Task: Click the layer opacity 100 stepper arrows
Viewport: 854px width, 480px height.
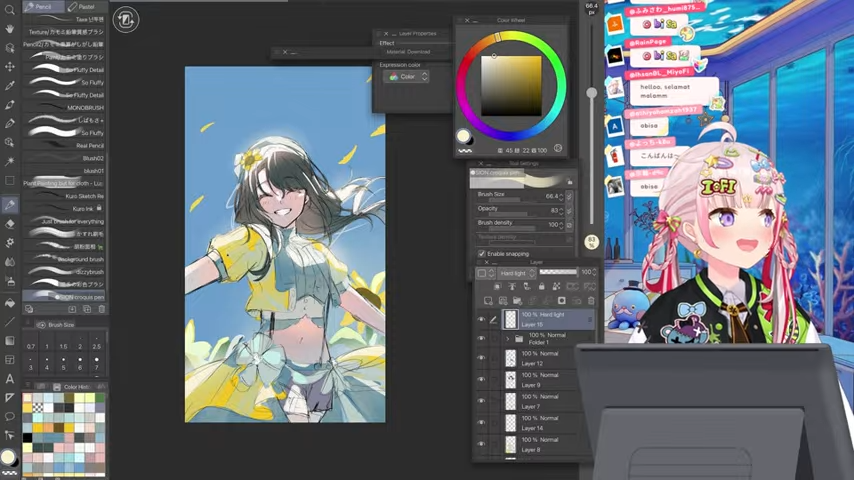Action: point(594,272)
